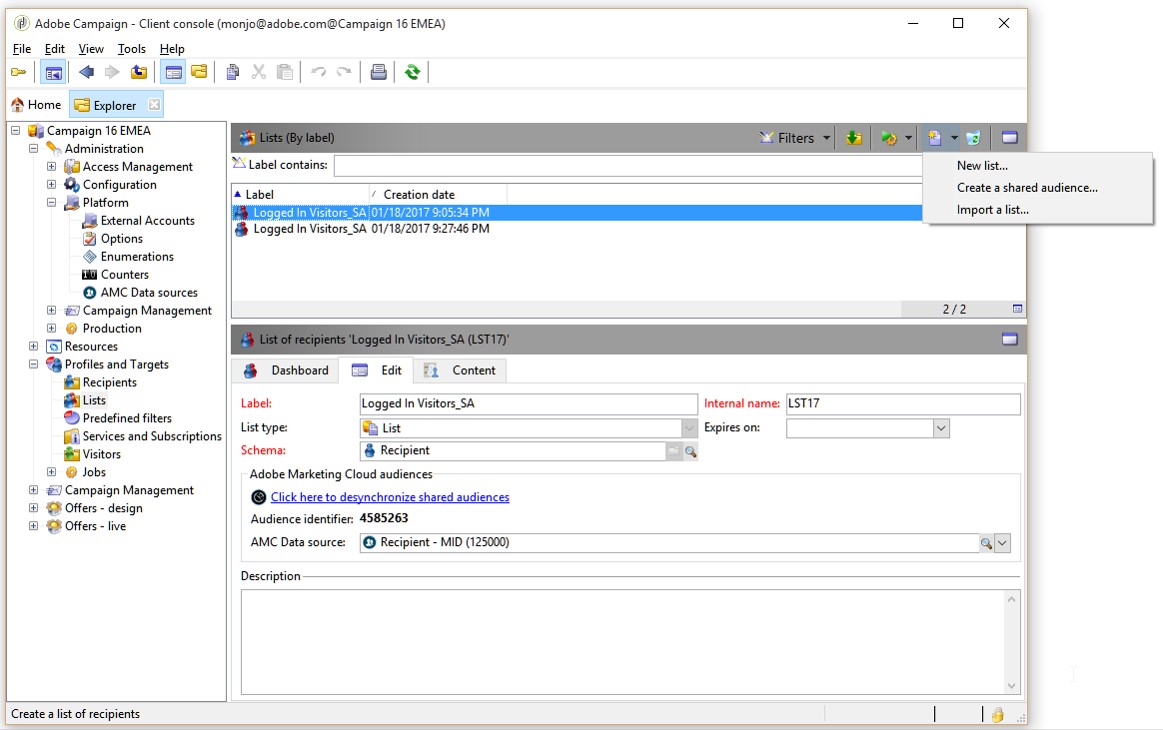Switch to the Content tab
This screenshot has height=730, width=1163.
pos(460,370)
